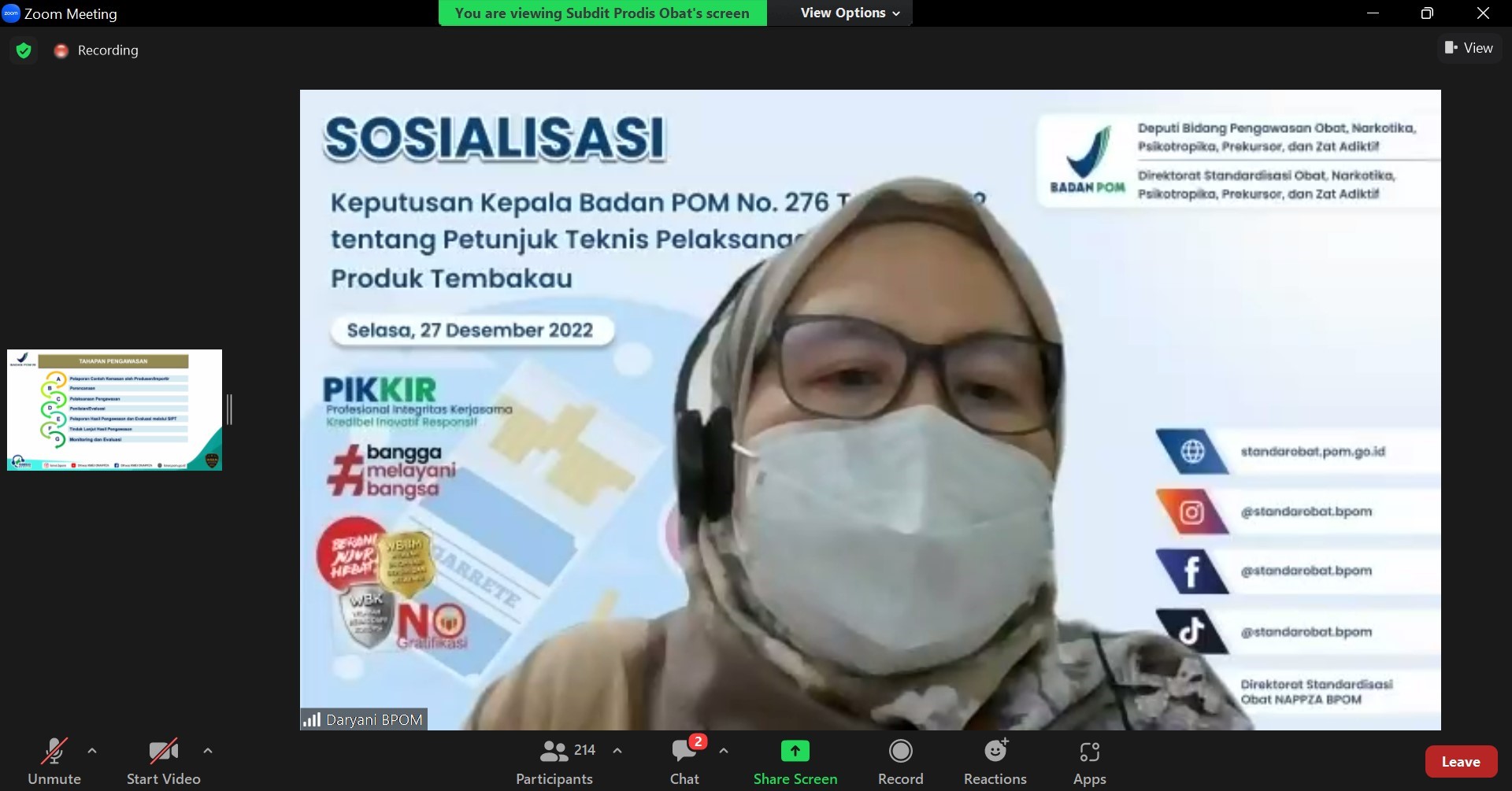This screenshot has width=1512, height=791.
Task: Expand audio options arrow beside Unmute
Action: click(x=92, y=751)
